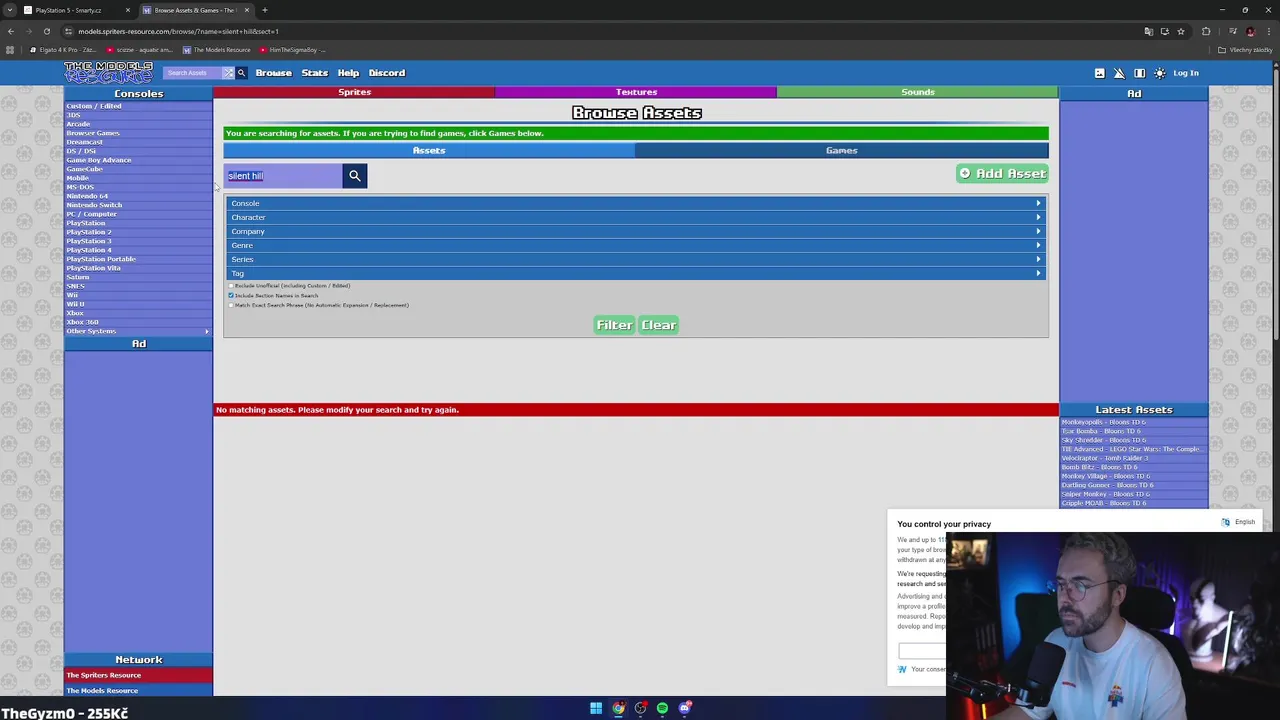1280x720 pixels.
Task: Reload the page with browser refresh icon
Action: click(x=46, y=31)
